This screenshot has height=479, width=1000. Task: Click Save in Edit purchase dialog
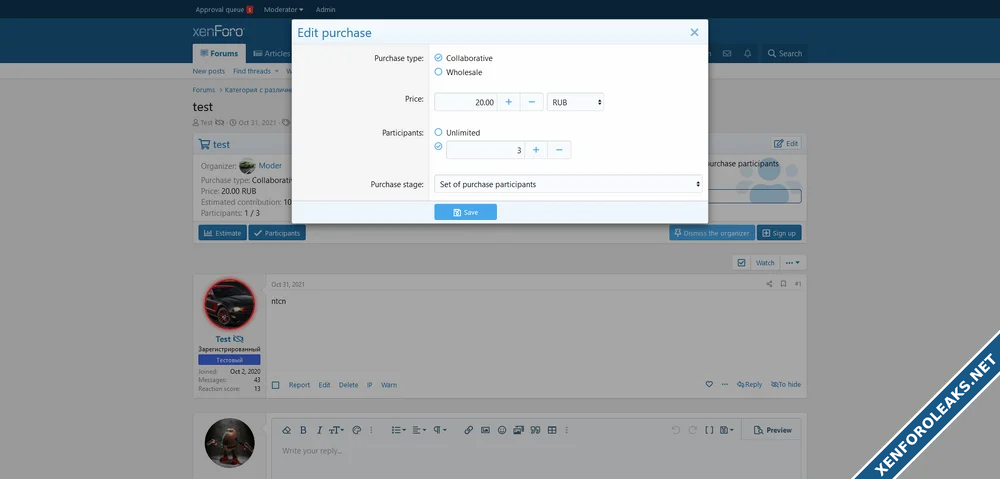click(x=465, y=212)
